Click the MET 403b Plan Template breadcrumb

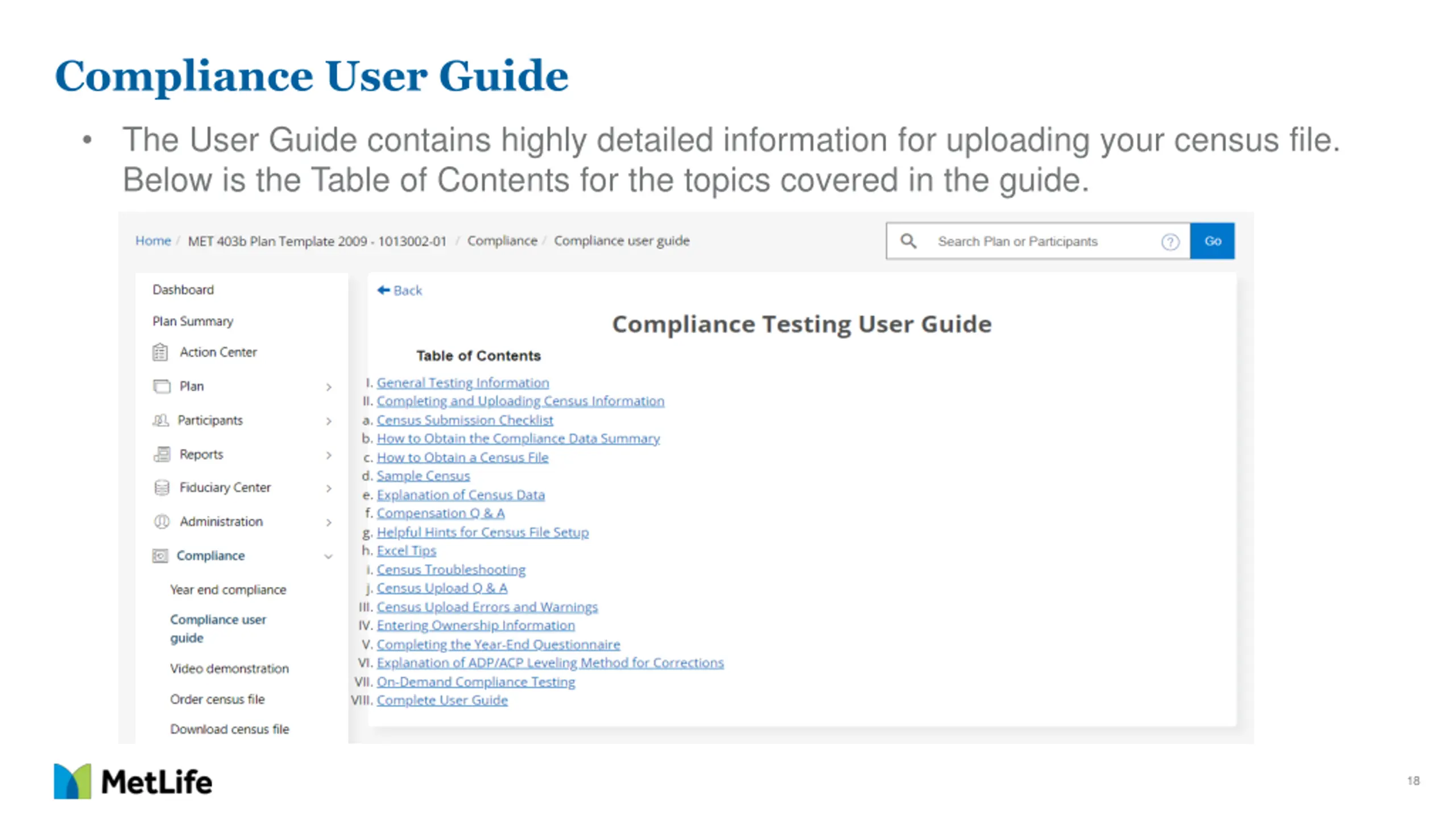tap(317, 241)
